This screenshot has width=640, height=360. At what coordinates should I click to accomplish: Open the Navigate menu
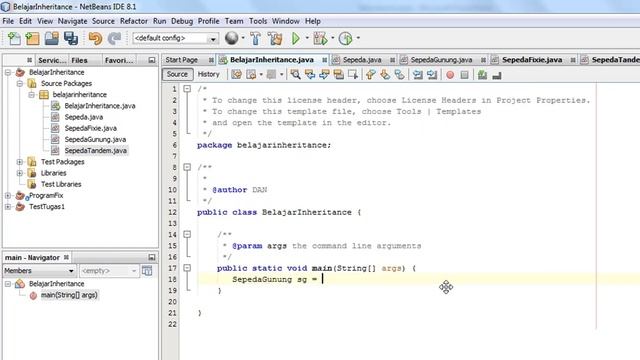pyautogui.click(x=72, y=21)
